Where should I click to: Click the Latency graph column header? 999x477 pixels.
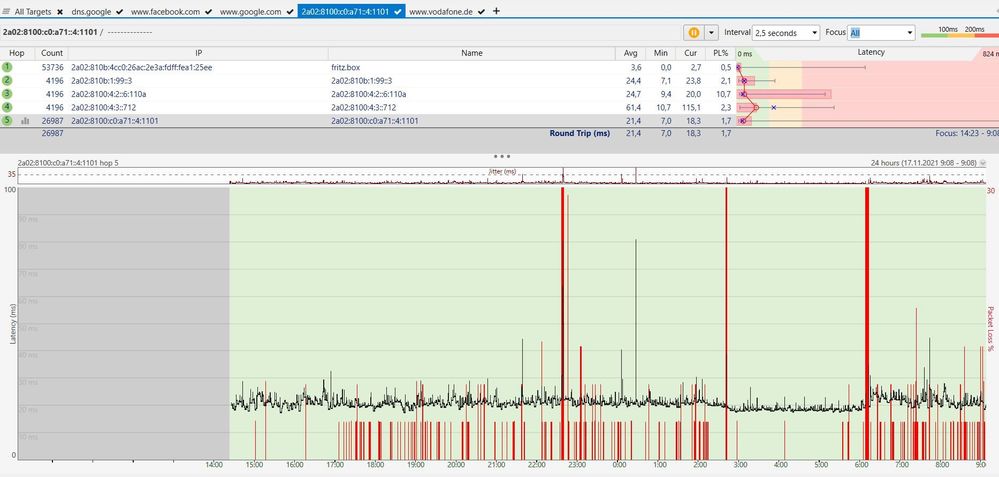point(870,53)
